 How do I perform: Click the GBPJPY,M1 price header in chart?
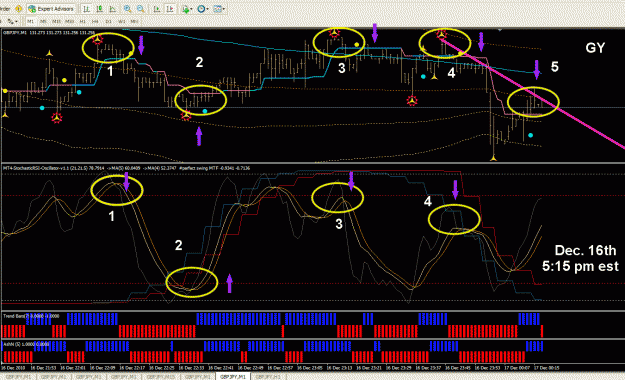click(x=49, y=33)
